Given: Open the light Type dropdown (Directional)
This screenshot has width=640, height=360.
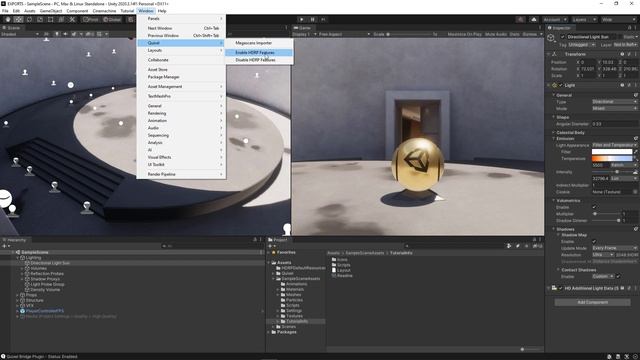Looking at the screenshot, I should (614, 102).
